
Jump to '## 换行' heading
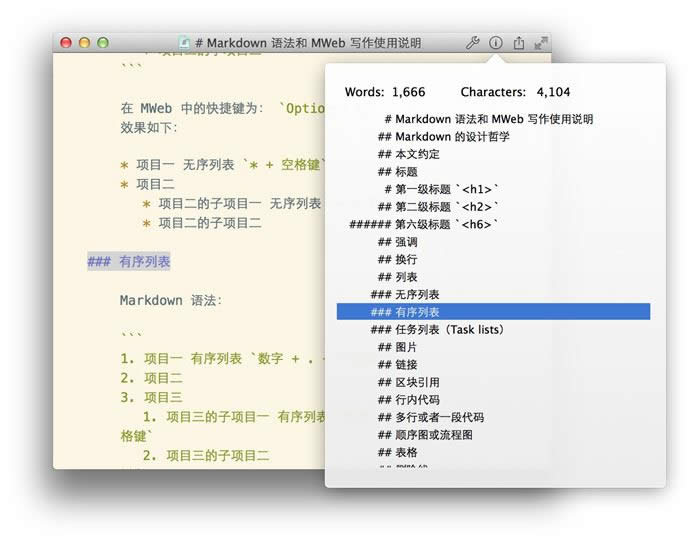pyautogui.click(x=397, y=259)
